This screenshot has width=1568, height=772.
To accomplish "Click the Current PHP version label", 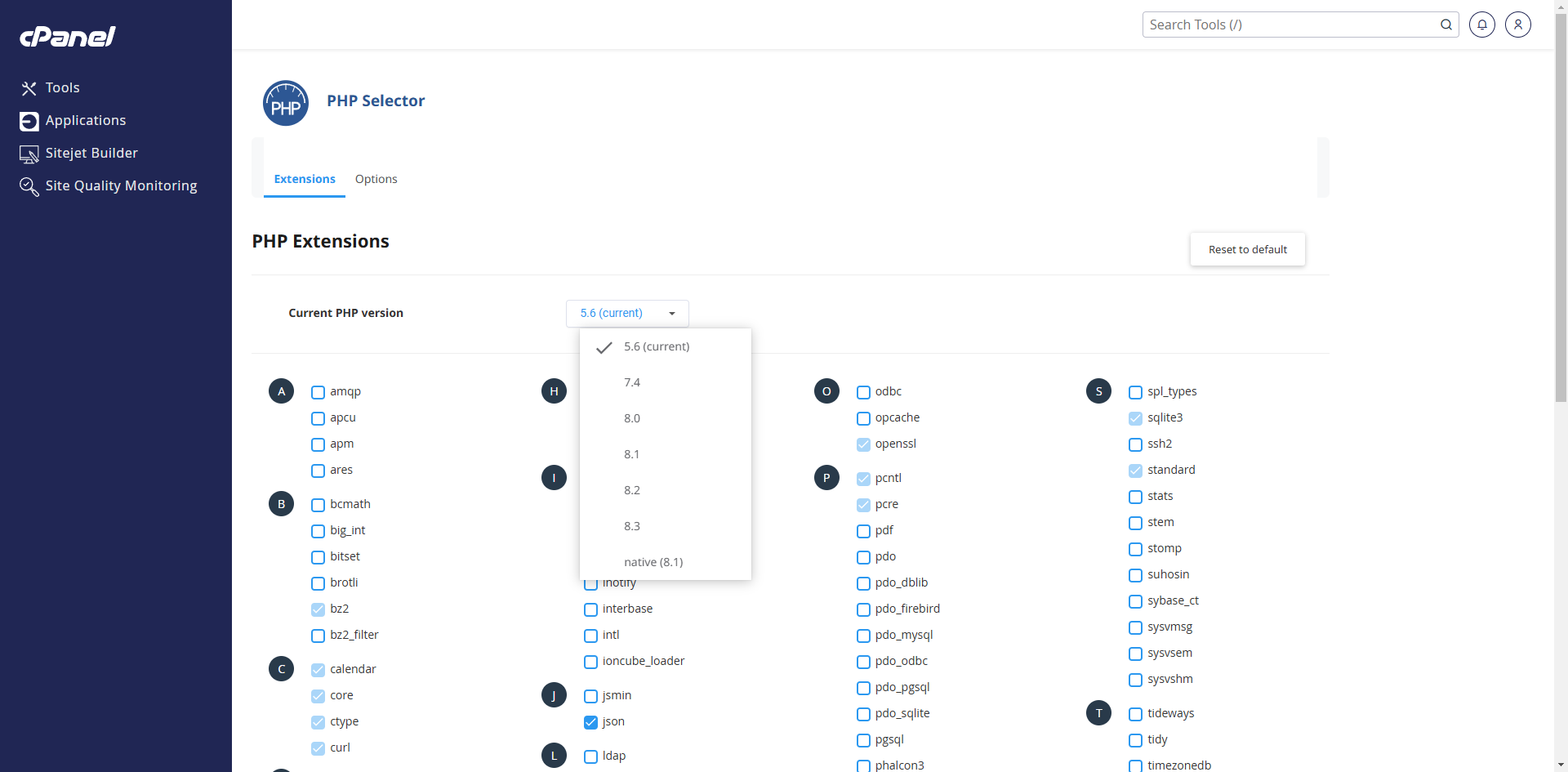I will pyautogui.click(x=345, y=313).
